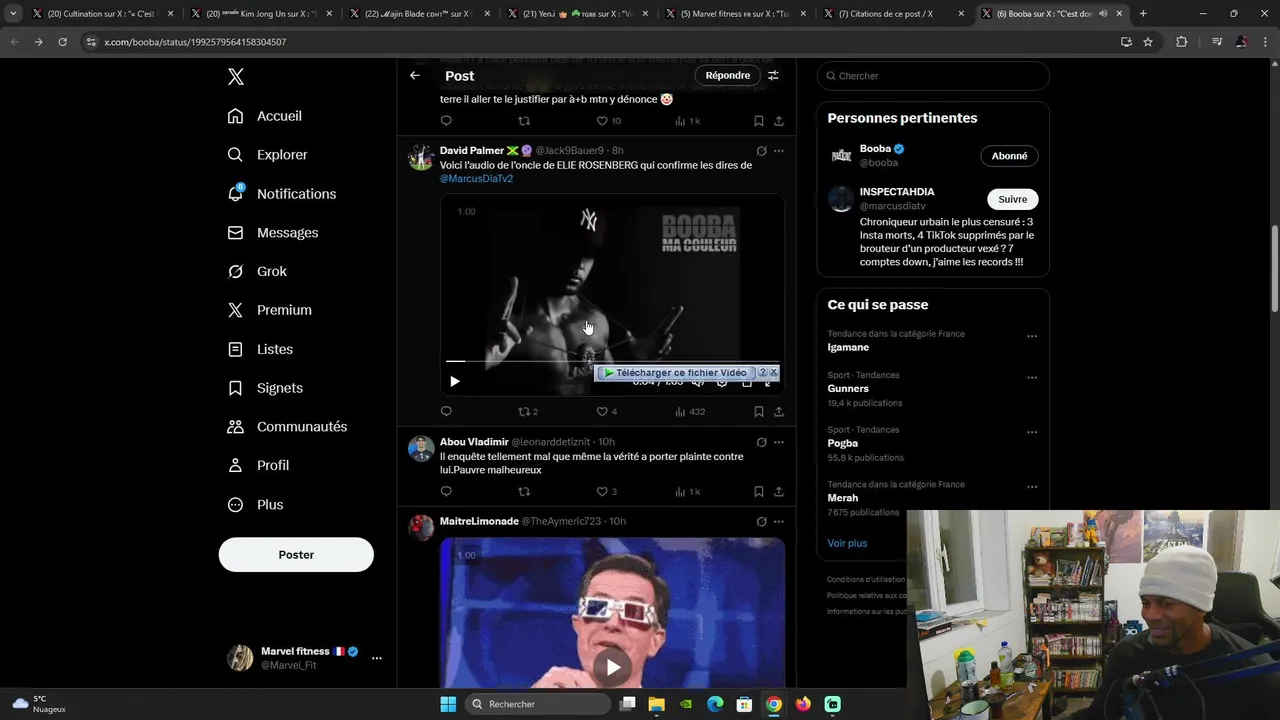Repost David Palmer's post
Image resolution: width=1280 pixels, height=720 pixels.
tap(524, 411)
